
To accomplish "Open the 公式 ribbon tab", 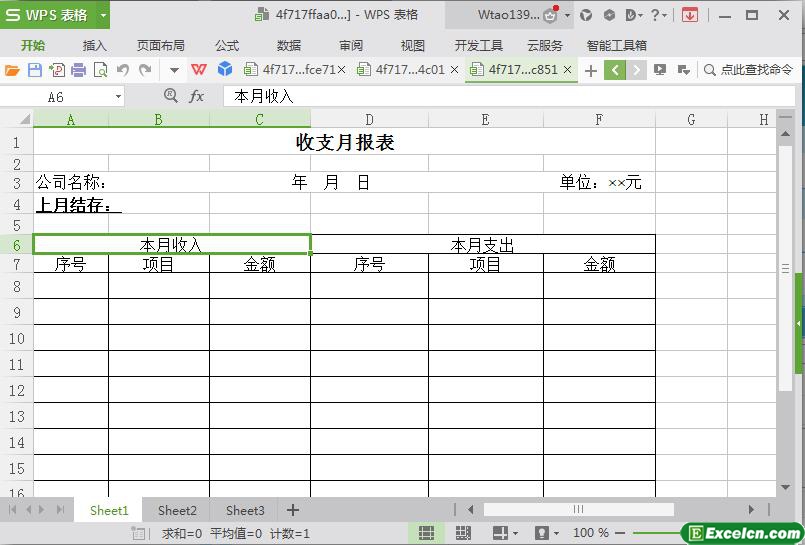I will click(x=227, y=46).
